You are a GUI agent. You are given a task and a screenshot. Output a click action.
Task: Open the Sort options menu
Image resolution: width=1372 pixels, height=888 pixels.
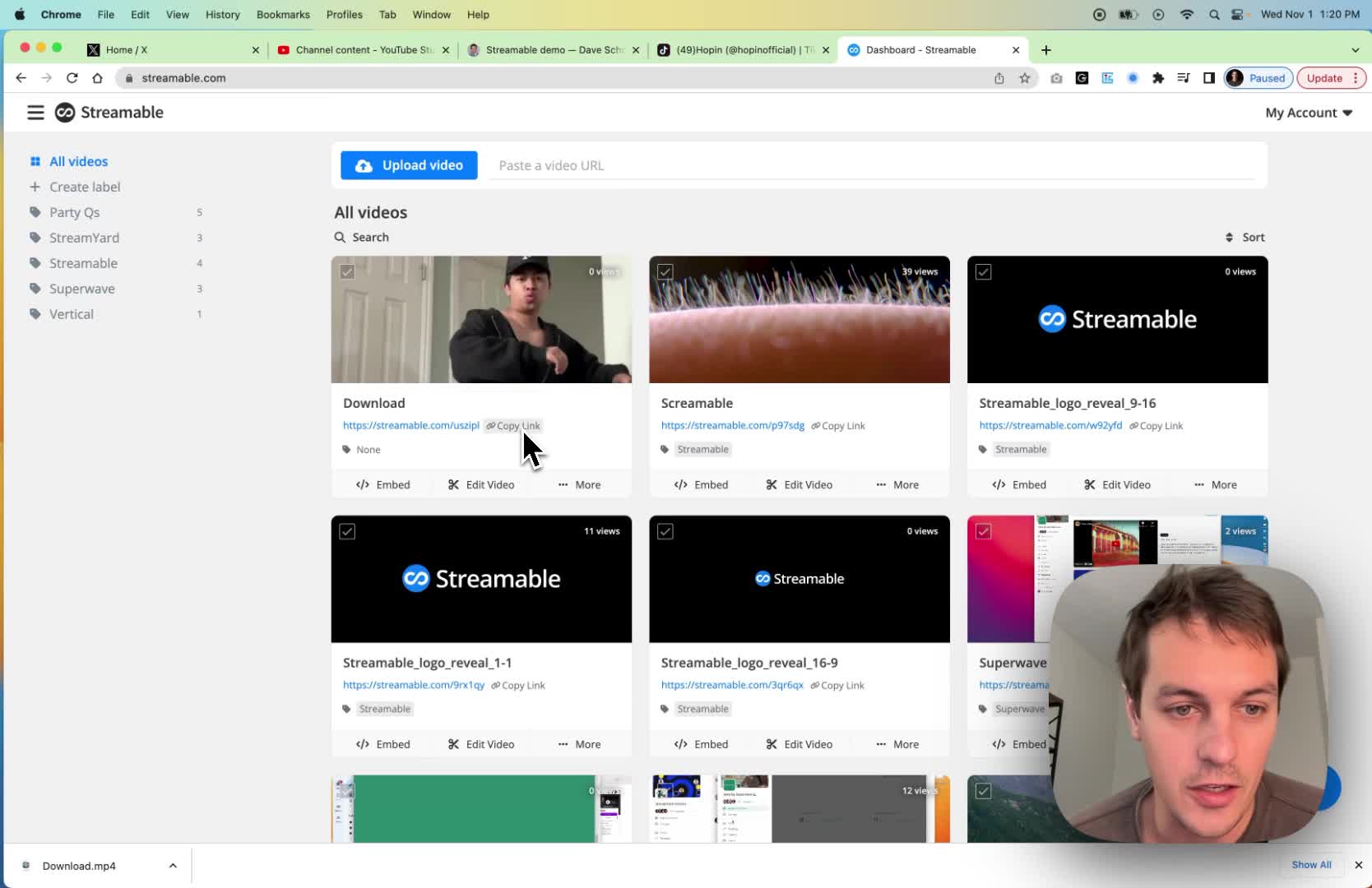(1245, 237)
